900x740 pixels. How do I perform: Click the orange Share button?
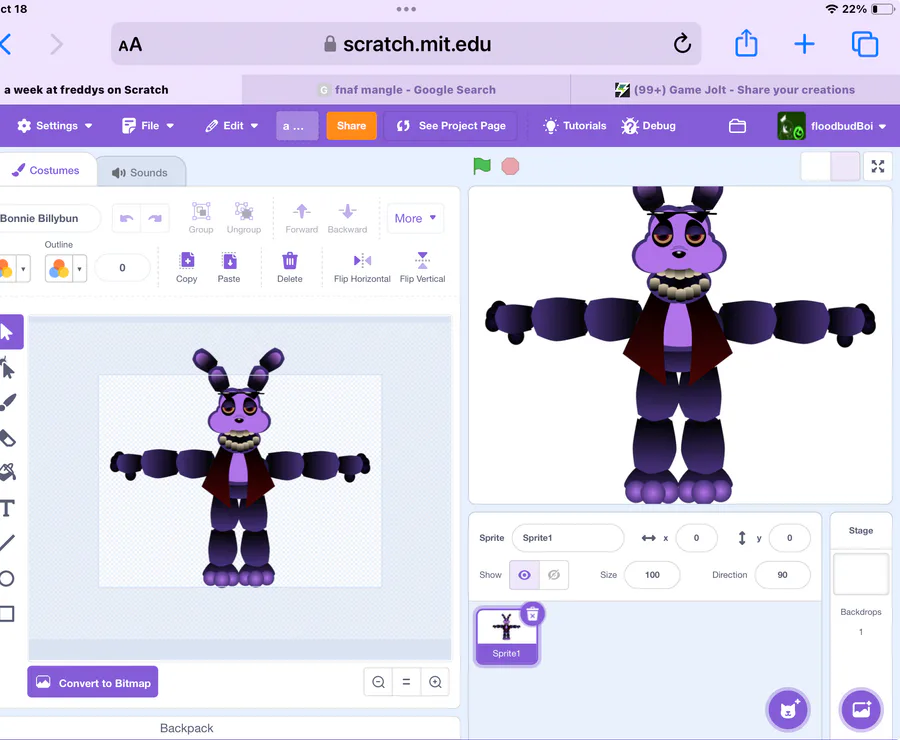pyautogui.click(x=351, y=126)
